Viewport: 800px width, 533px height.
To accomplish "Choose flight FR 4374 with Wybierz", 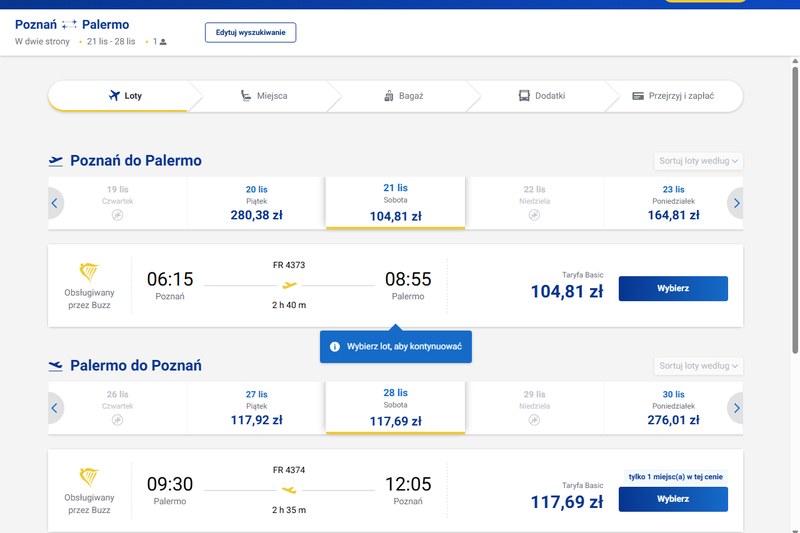I will [x=673, y=499].
